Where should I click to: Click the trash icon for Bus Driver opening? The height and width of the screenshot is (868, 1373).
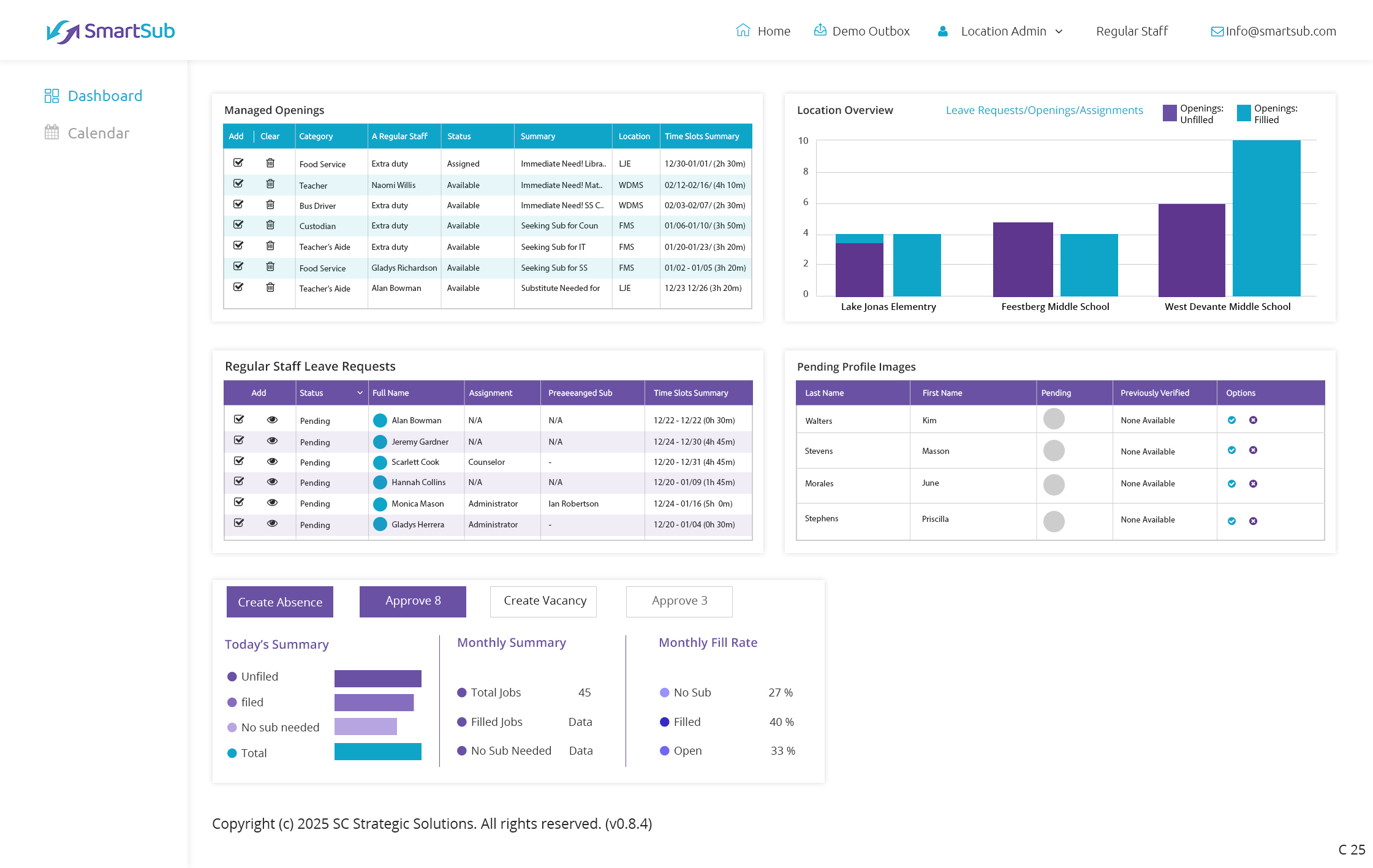click(x=270, y=205)
